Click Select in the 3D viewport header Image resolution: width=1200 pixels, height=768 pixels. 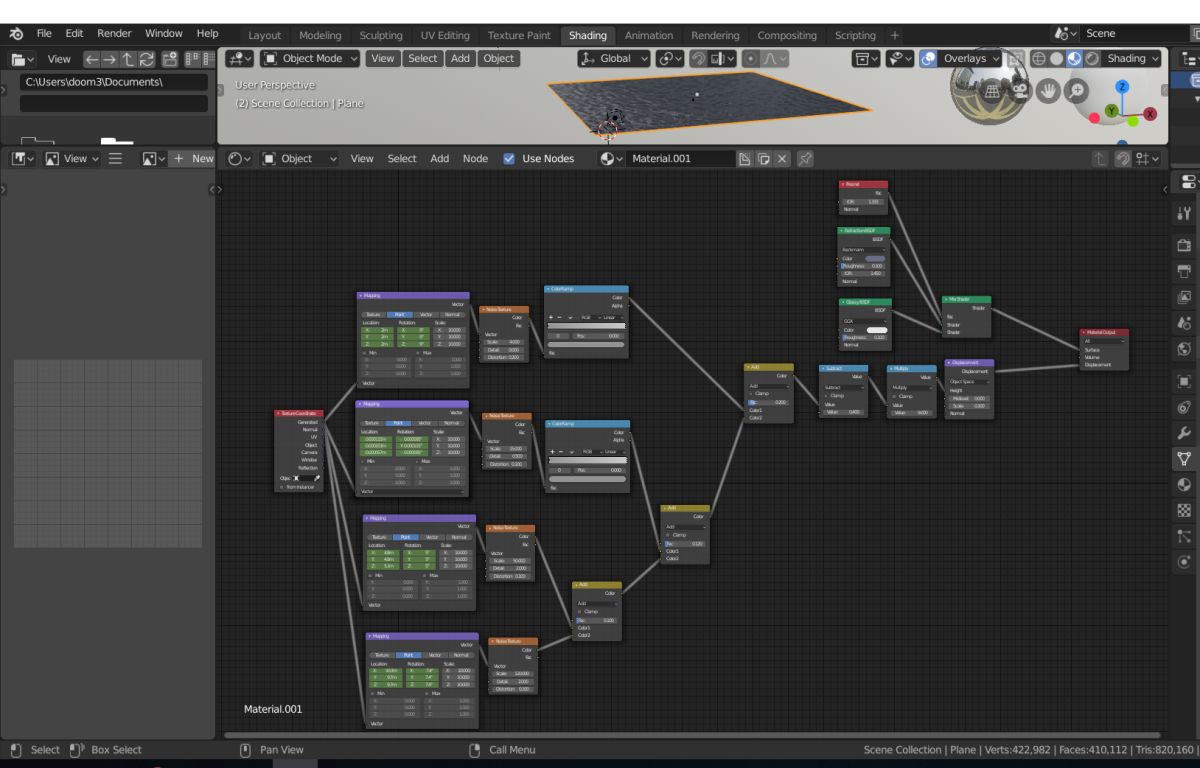[423, 59]
